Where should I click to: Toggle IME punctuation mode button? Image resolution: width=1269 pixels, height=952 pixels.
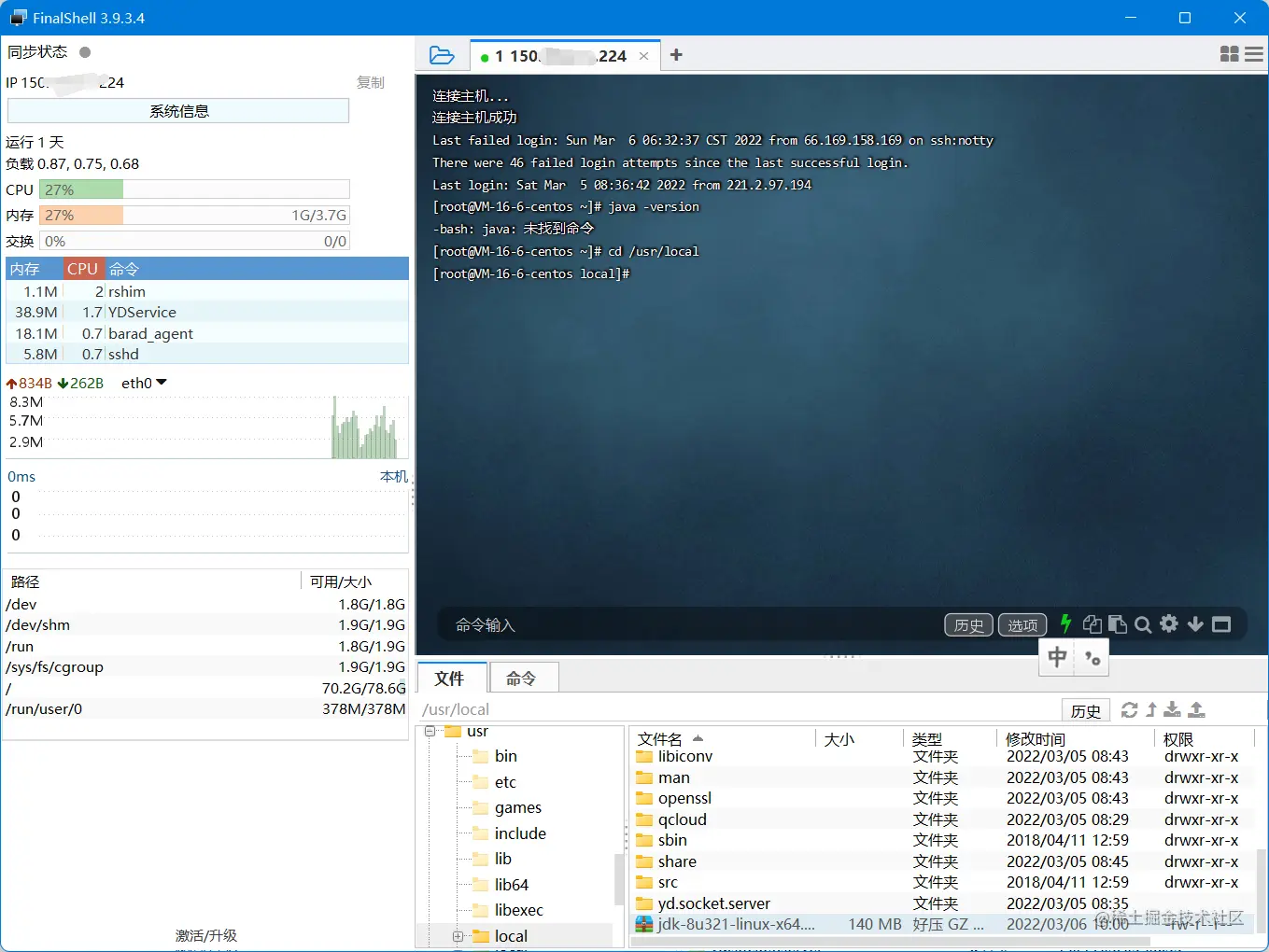(1093, 659)
